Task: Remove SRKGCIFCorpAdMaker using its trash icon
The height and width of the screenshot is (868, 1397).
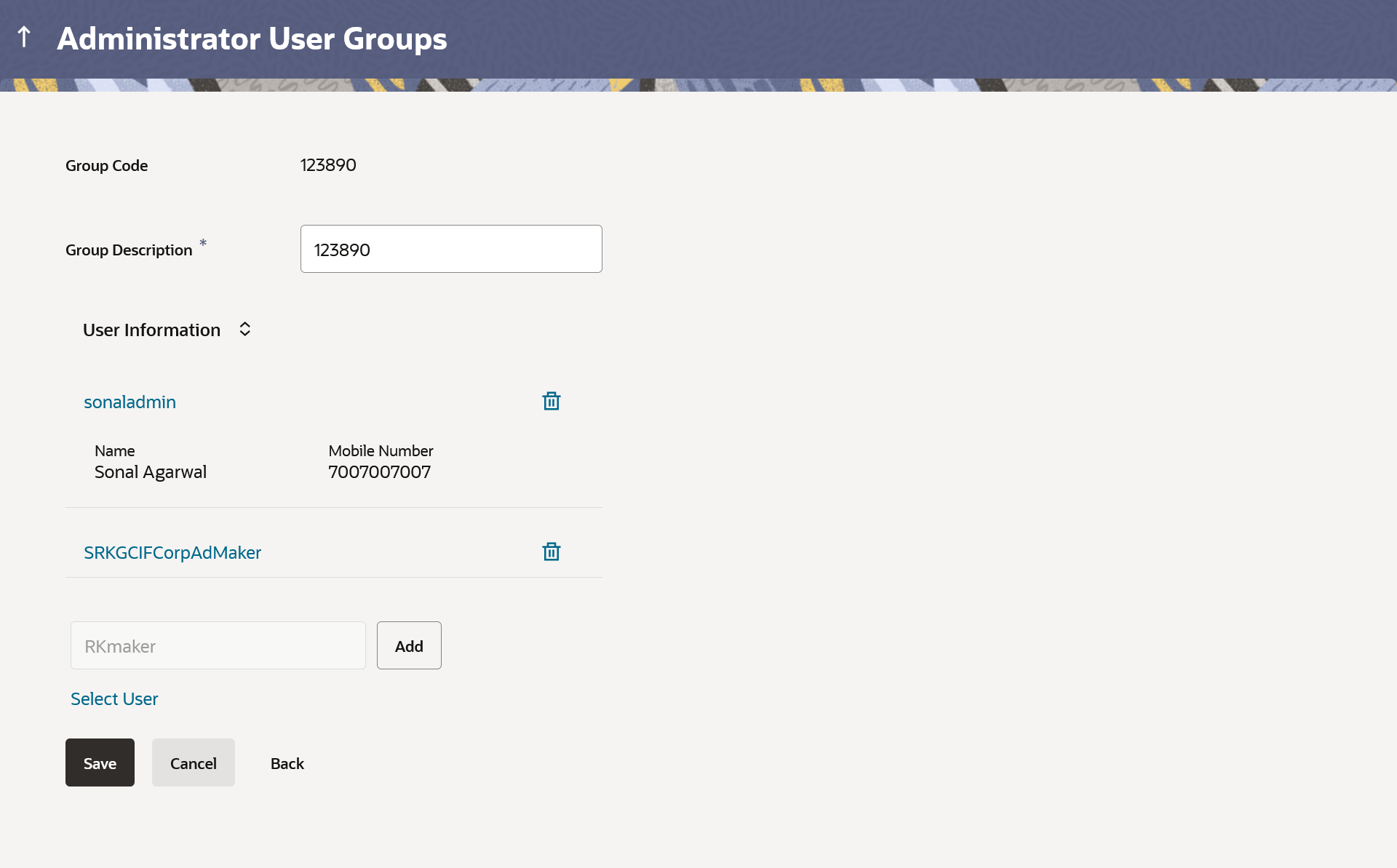Action: 551,552
